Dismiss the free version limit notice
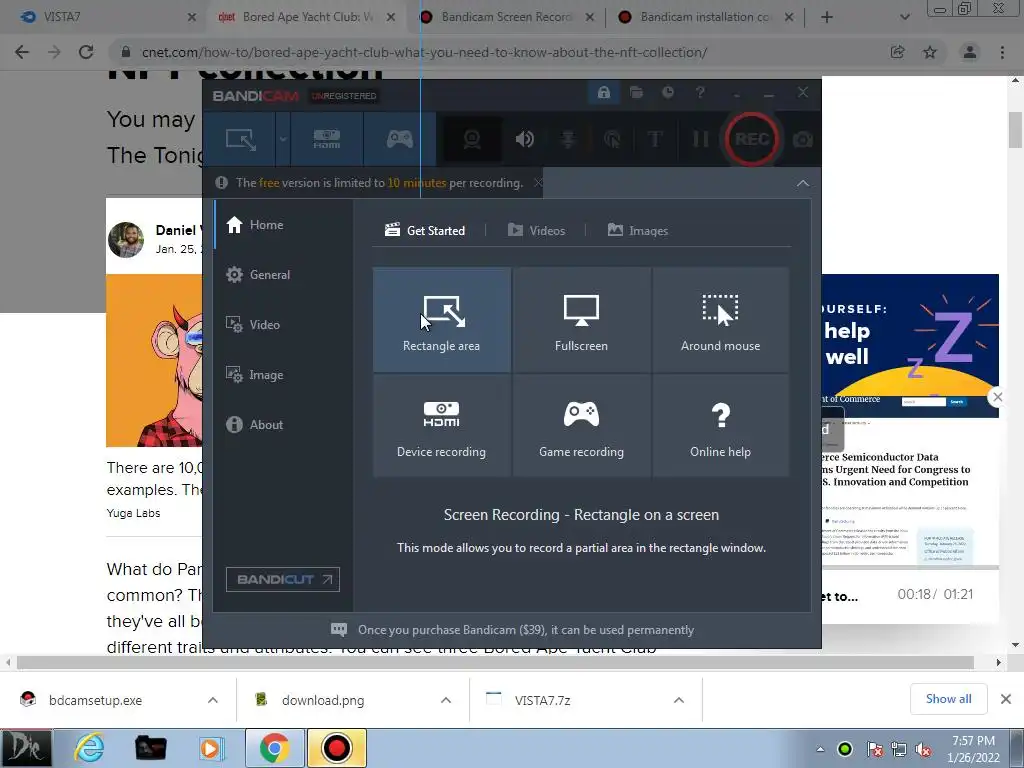Screen dimensions: 1024x768 pyautogui.click(x=537, y=183)
